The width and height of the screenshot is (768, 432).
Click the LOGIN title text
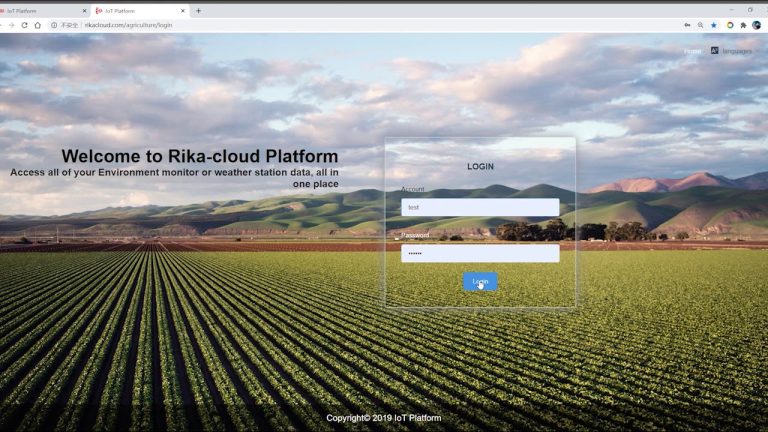point(480,167)
